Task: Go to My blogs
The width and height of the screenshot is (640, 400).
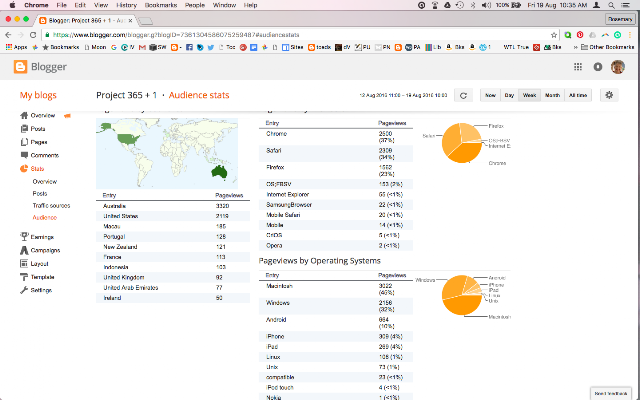Action: click(x=38, y=95)
